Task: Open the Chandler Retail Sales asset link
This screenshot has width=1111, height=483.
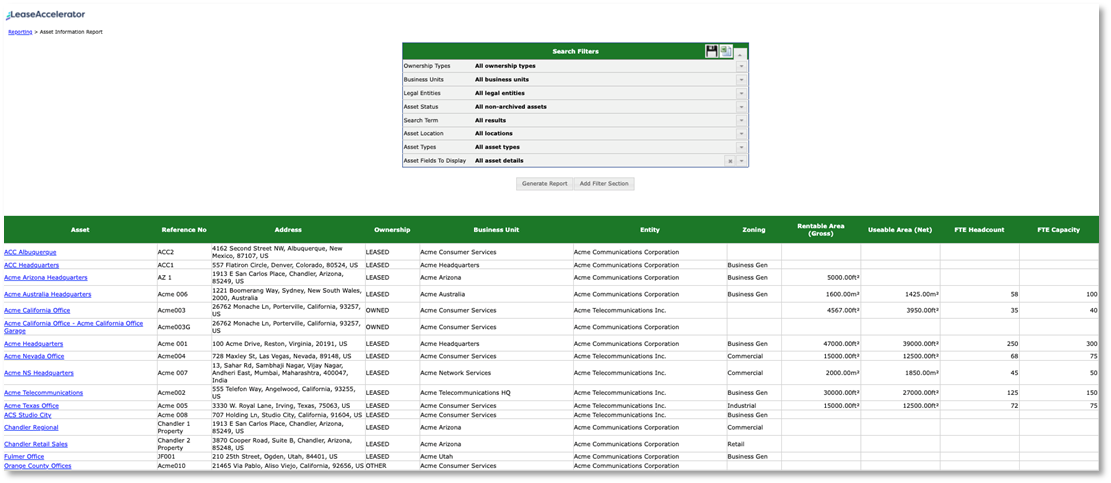Action: (x=36, y=444)
